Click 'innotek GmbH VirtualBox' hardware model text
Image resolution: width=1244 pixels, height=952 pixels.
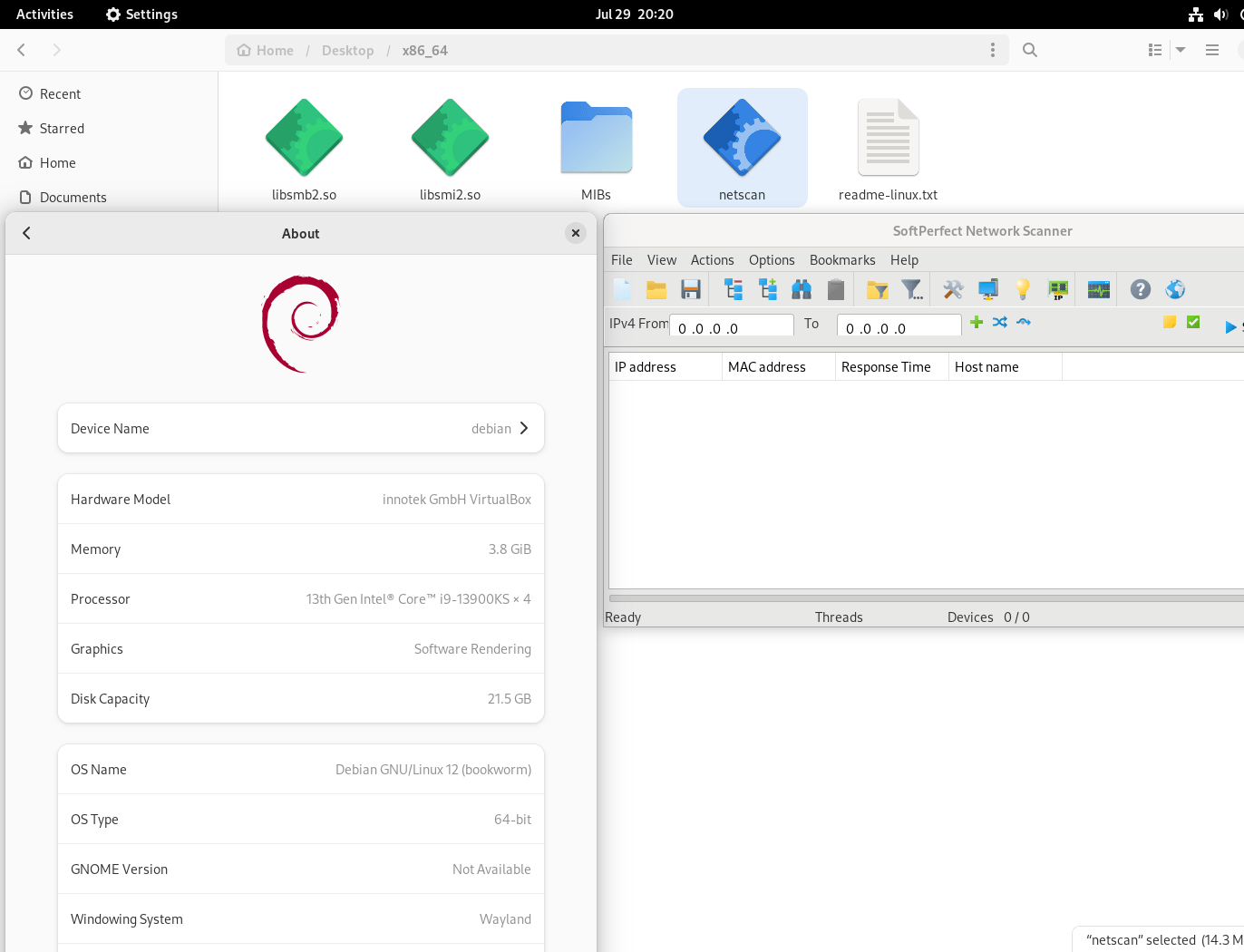[457, 500]
